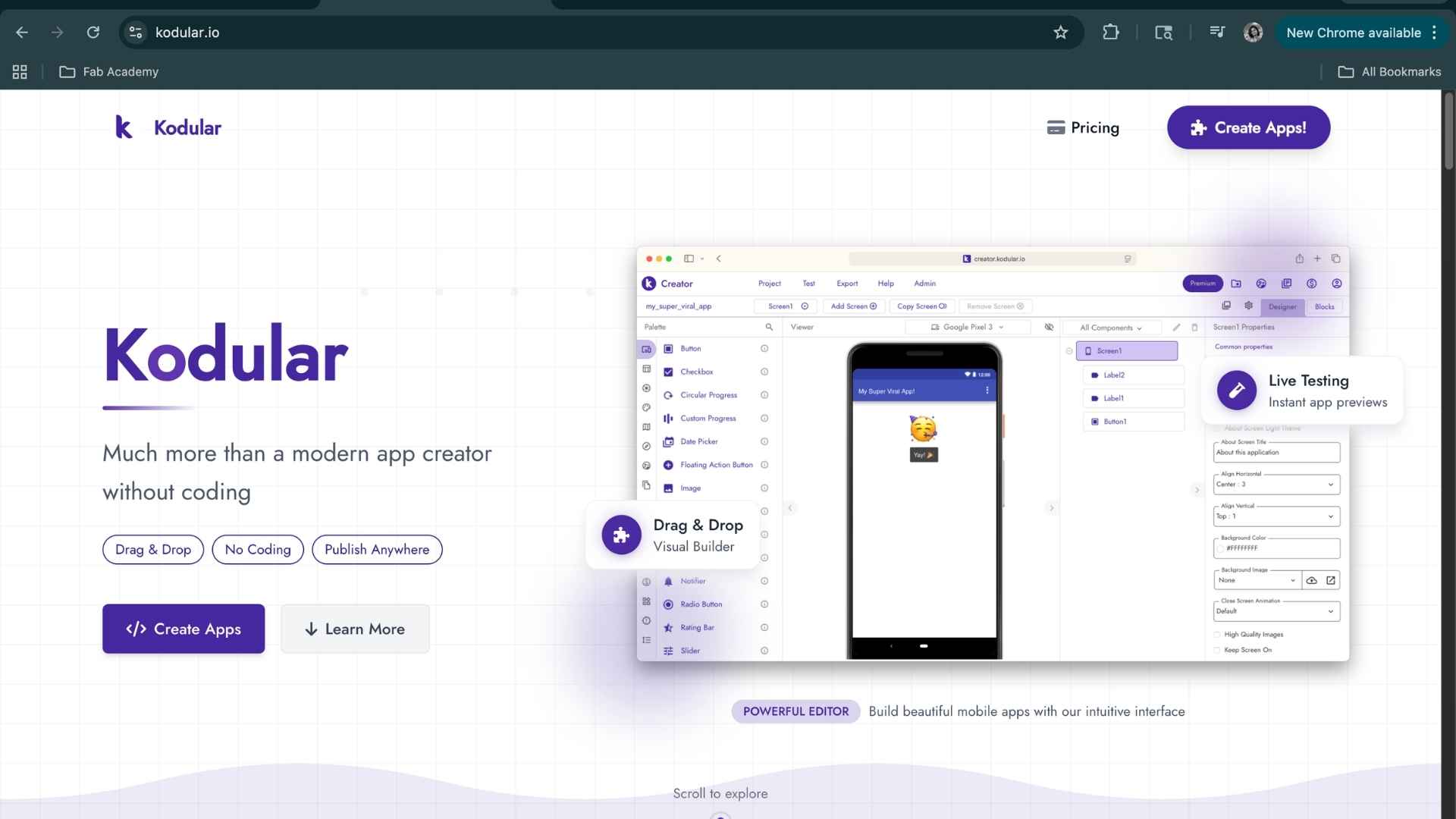The width and height of the screenshot is (1456, 819).
Task: Click the About Screen Title input field
Action: pos(1276,453)
